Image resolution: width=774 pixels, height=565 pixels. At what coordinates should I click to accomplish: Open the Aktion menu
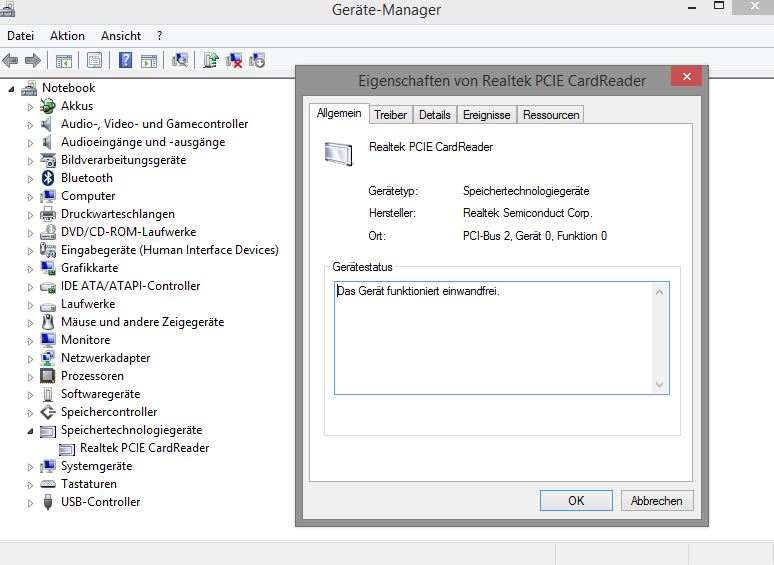pos(67,36)
